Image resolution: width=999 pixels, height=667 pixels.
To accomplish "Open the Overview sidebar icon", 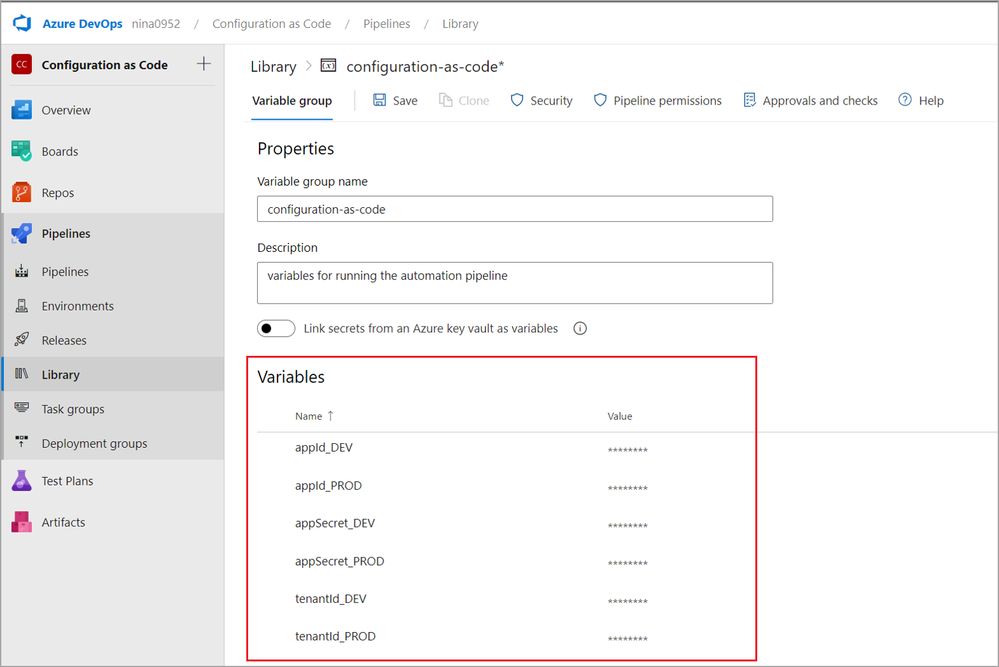I will tap(22, 110).
